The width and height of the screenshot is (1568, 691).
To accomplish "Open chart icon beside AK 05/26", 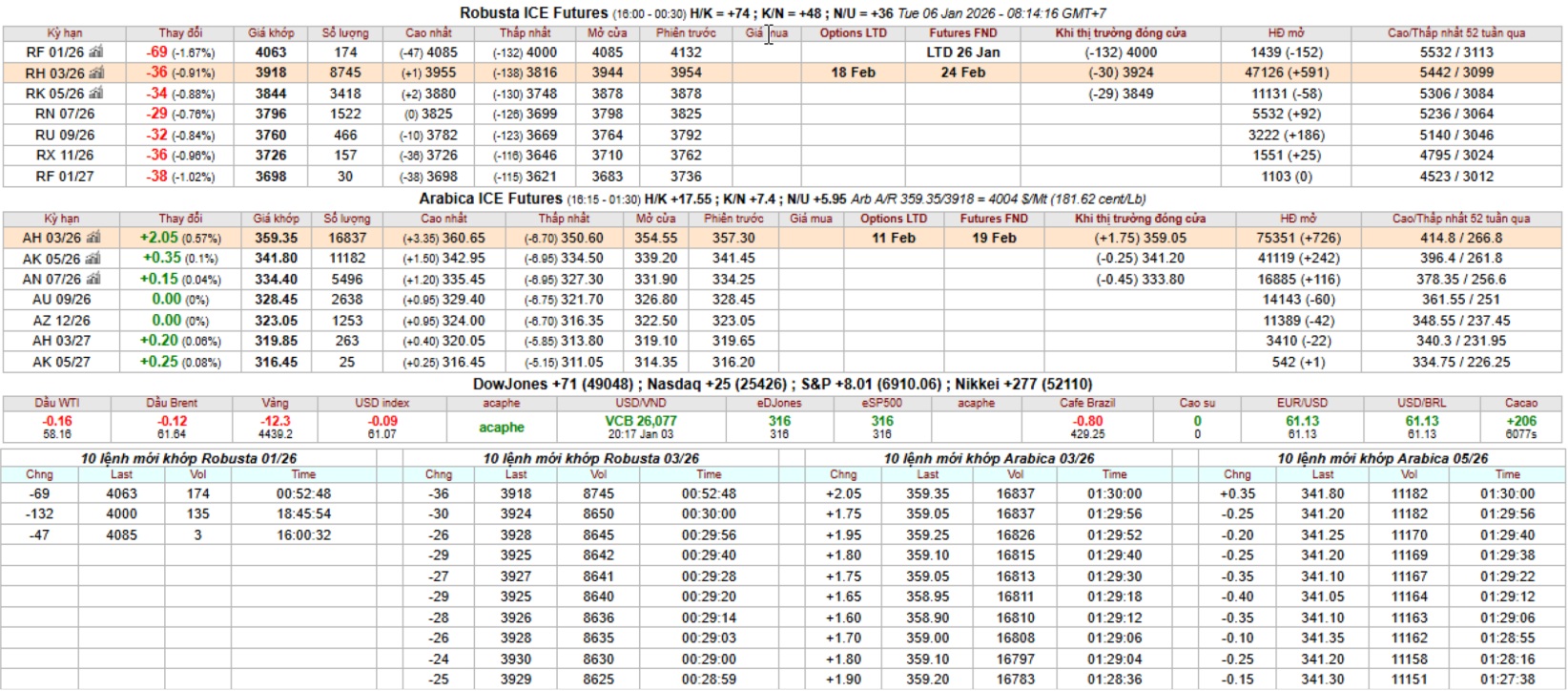I will [x=93, y=259].
